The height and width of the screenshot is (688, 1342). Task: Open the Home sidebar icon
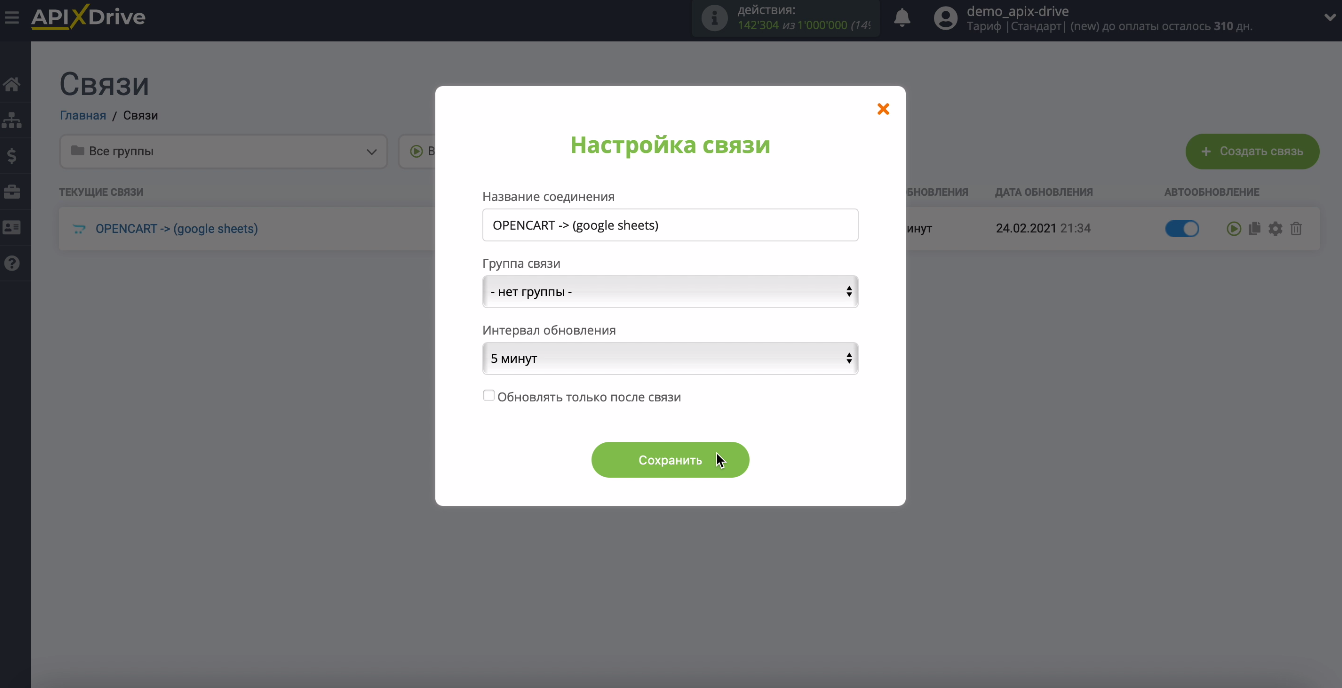[x=12, y=84]
